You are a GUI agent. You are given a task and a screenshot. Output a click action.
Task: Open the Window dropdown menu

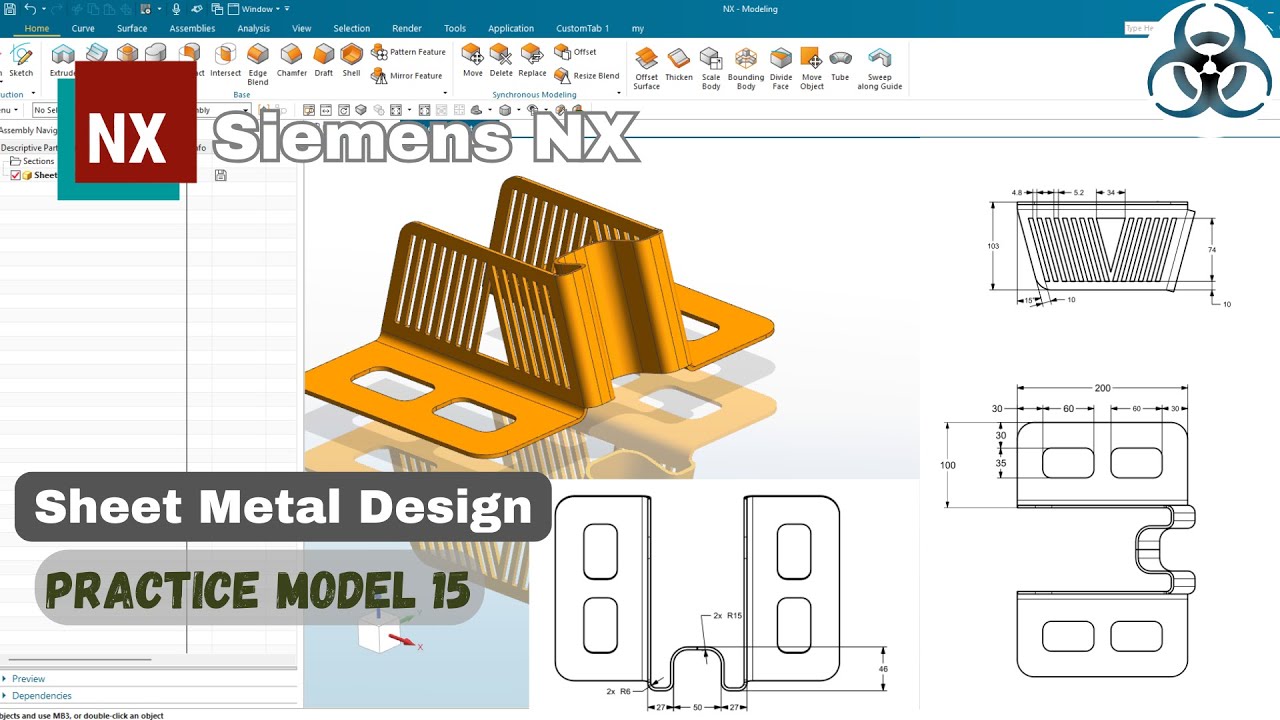pos(259,9)
